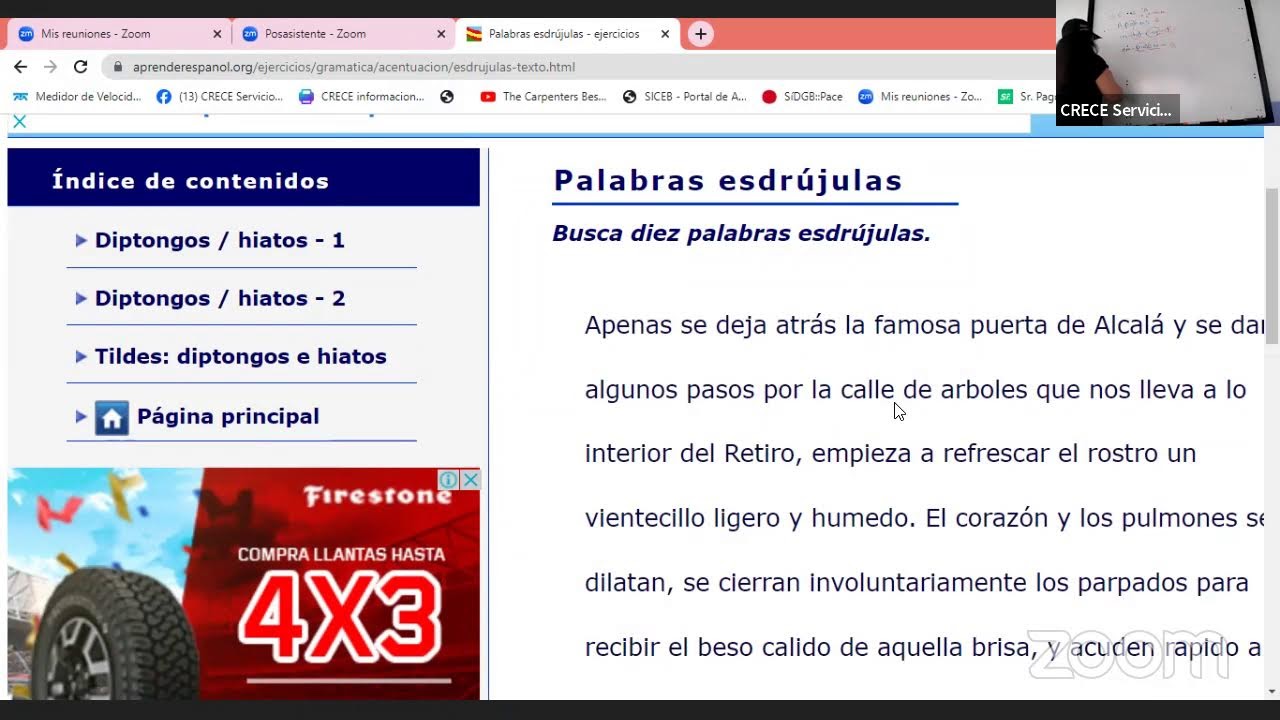Click the arrow before Diptongos / hiatos - 1
Screen dimensions: 1280x720
click(81, 240)
